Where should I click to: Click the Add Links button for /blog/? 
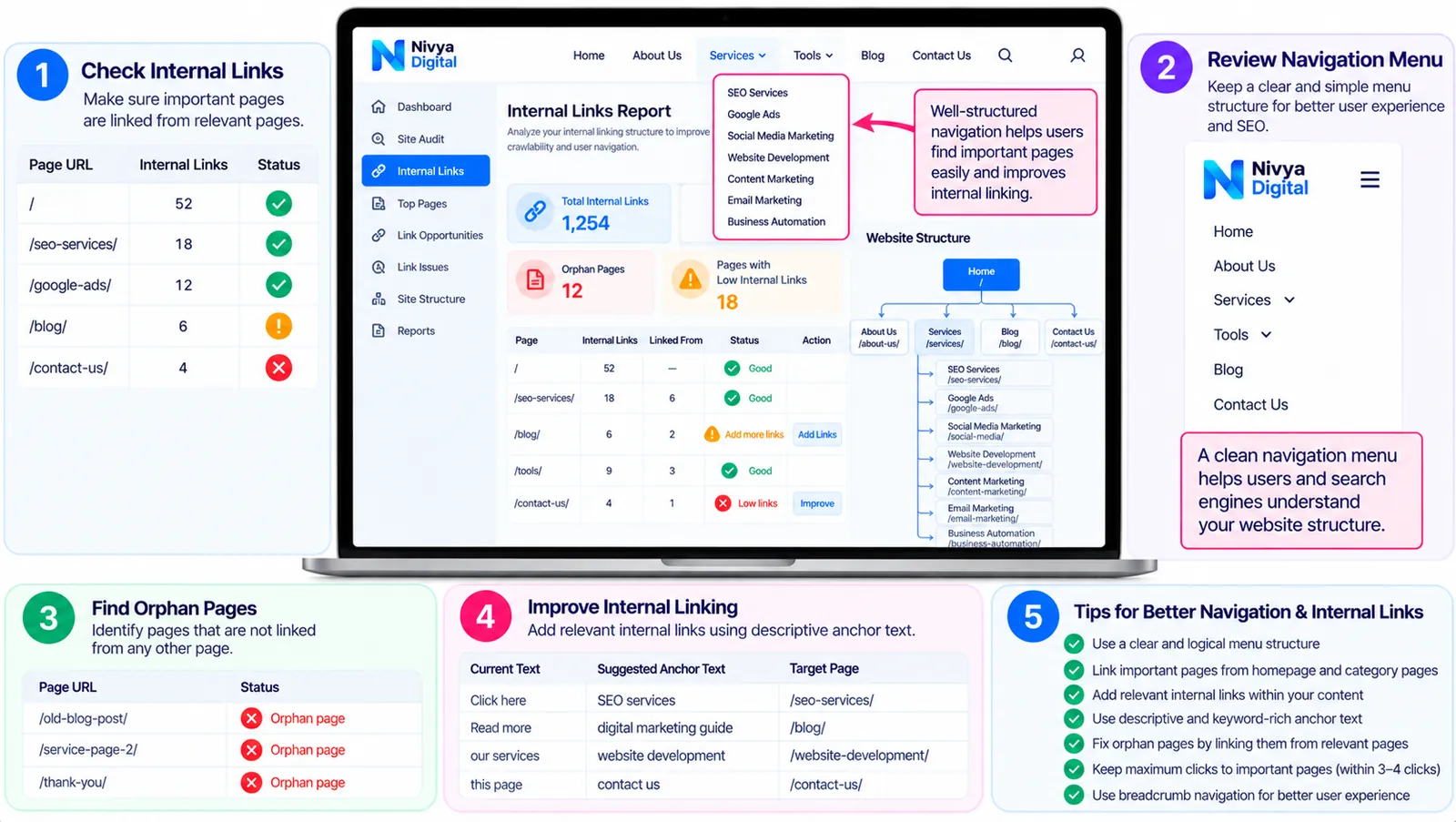tap(817, 435)
